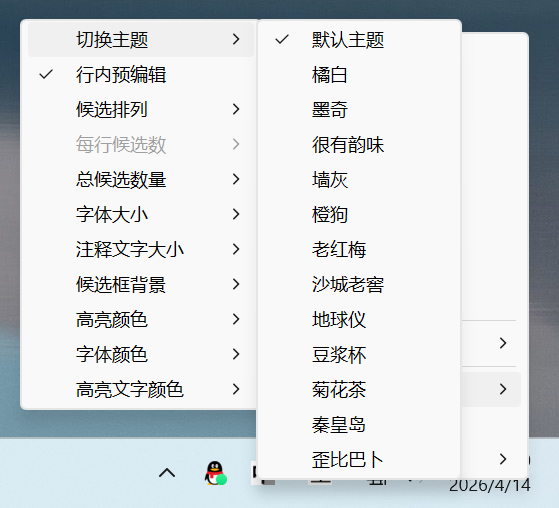Open 字体颜色 submenu
The image size is (559, 508).
pos(141,354)
